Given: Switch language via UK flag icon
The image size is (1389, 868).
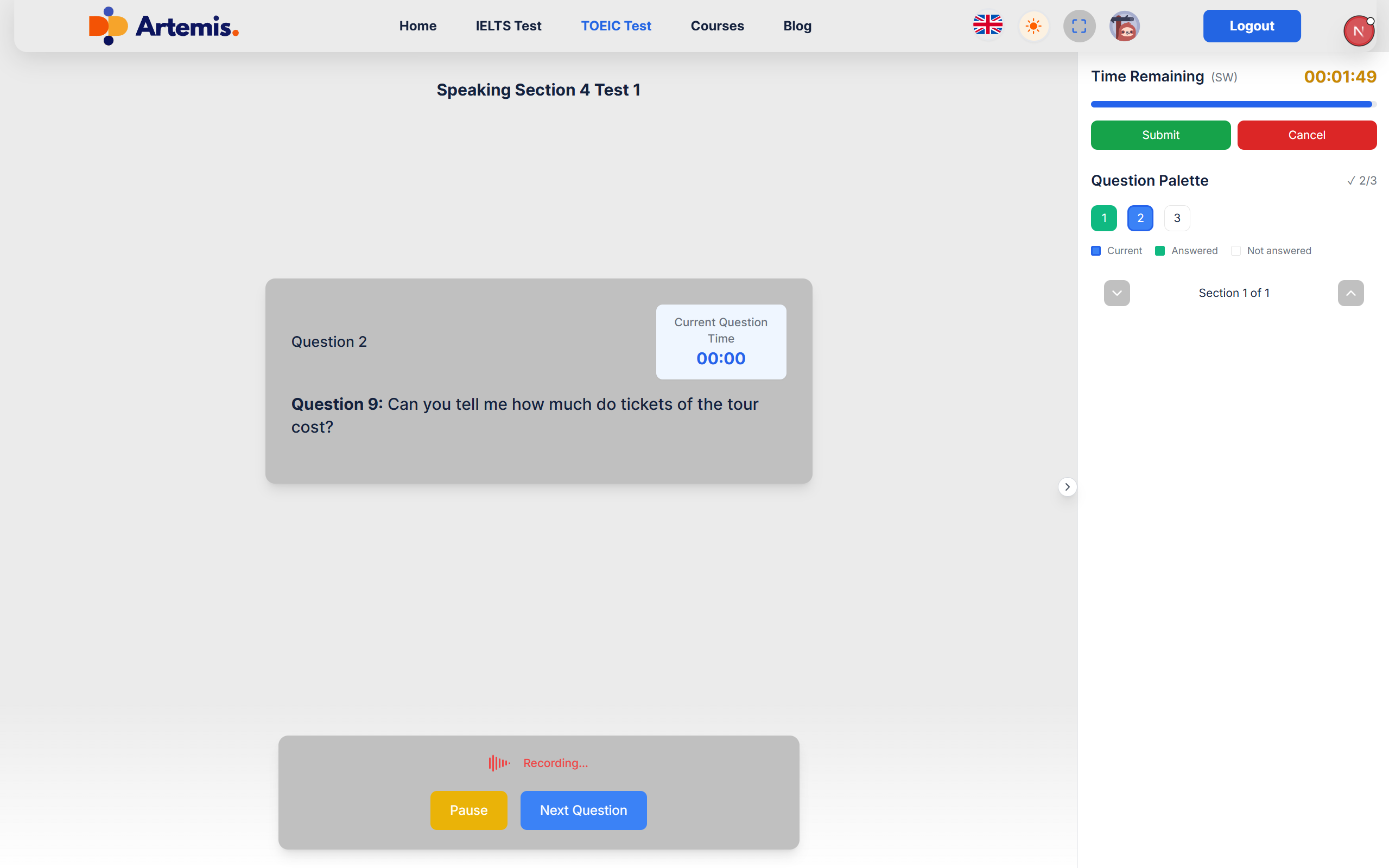Looking at the screenshot, I should pyautogui.click(x=987, y=26).
